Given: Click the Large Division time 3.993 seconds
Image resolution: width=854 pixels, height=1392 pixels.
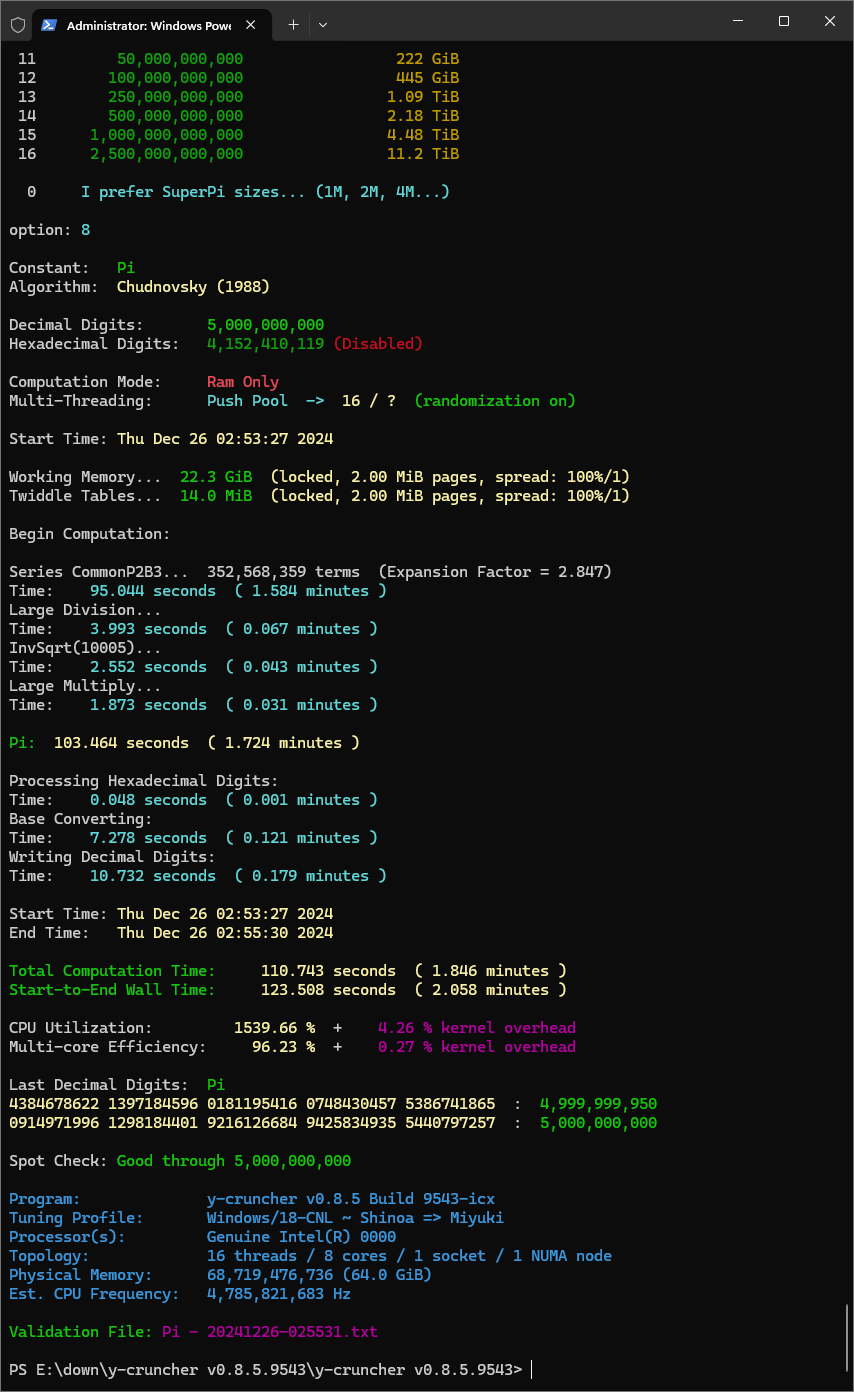Looking at the screenshot, I should (148, 629).
